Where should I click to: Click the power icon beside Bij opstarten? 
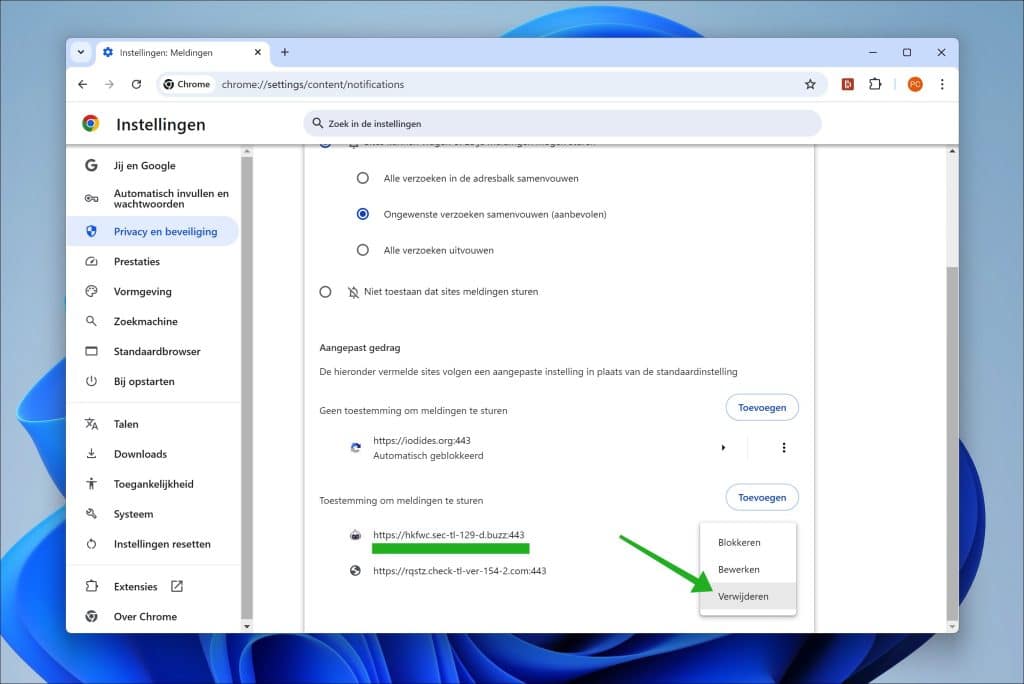pos(91,381)
